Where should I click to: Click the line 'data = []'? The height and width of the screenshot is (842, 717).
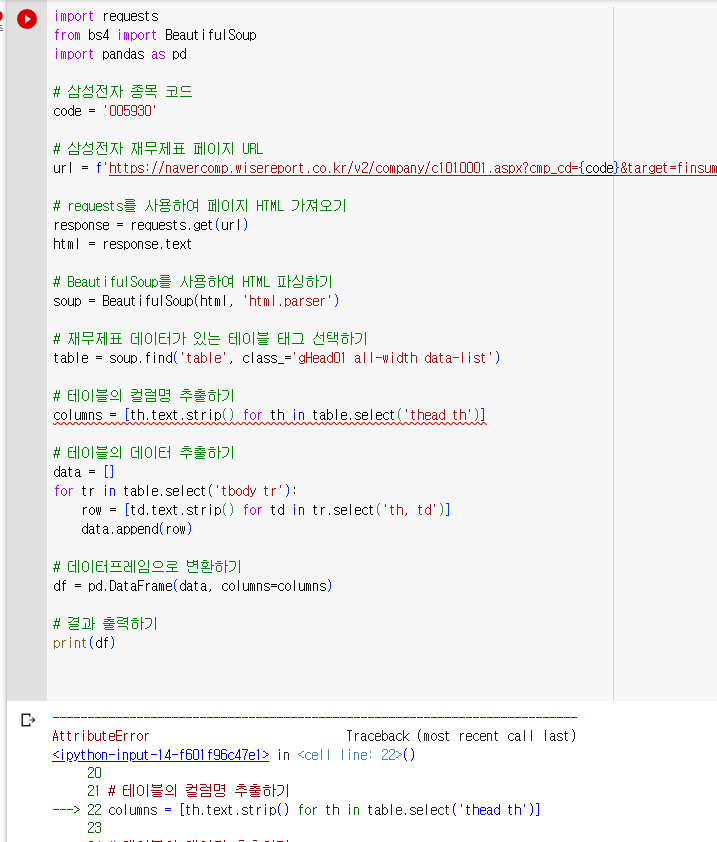[x=83, y=472]
